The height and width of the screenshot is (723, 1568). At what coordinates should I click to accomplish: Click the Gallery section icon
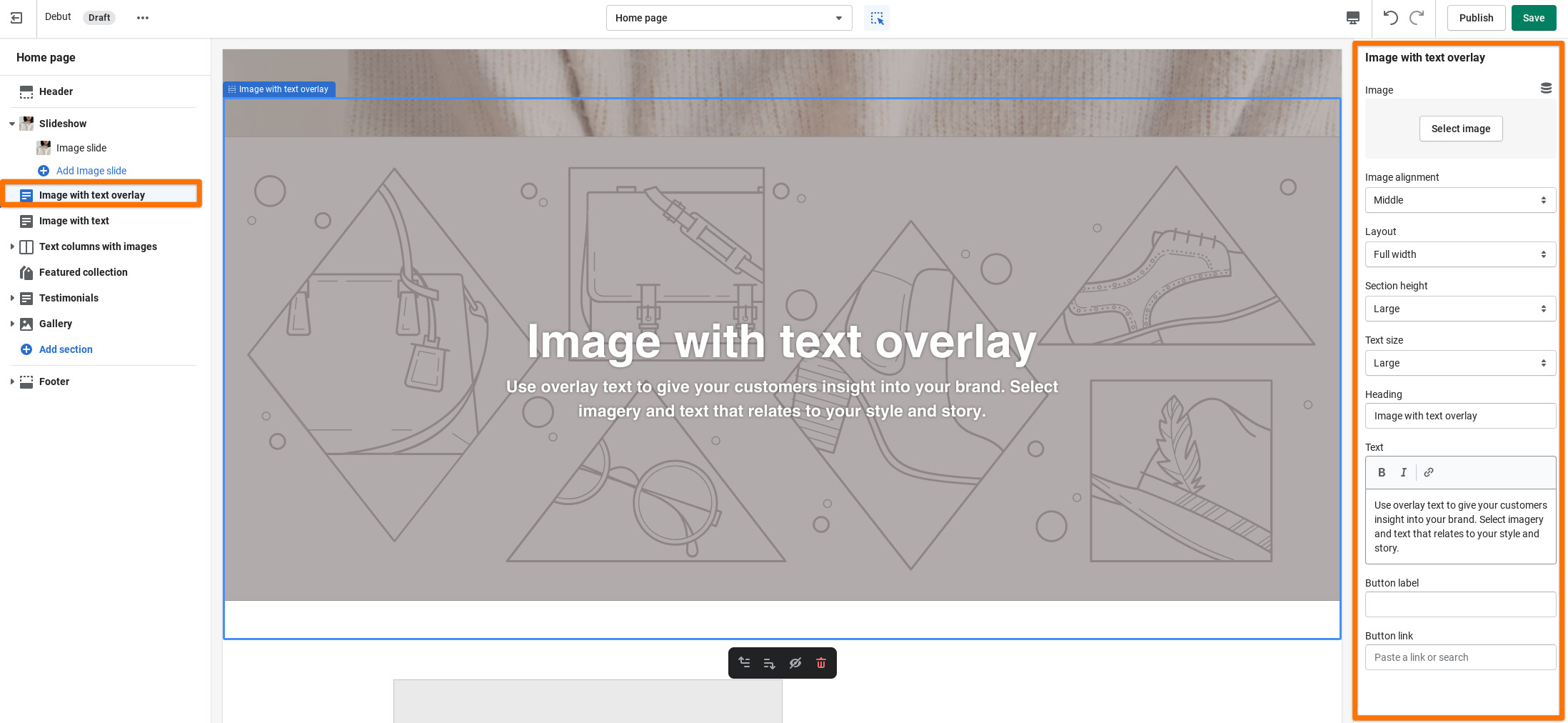tap(26, 324)
